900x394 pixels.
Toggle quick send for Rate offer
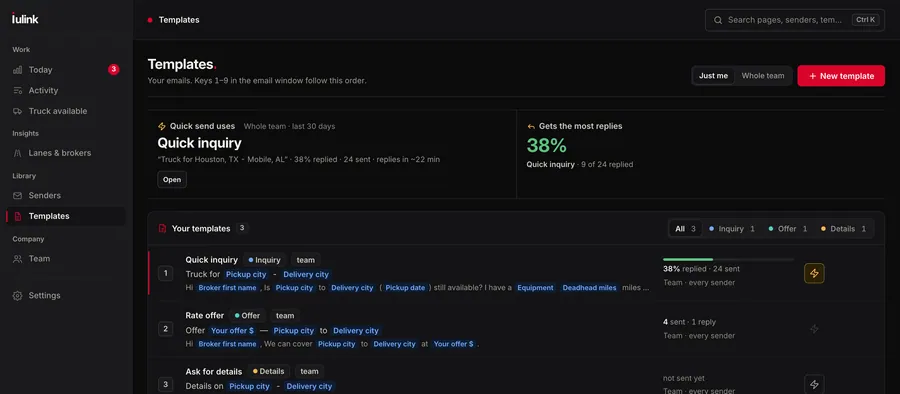click(x=814, y=329)
